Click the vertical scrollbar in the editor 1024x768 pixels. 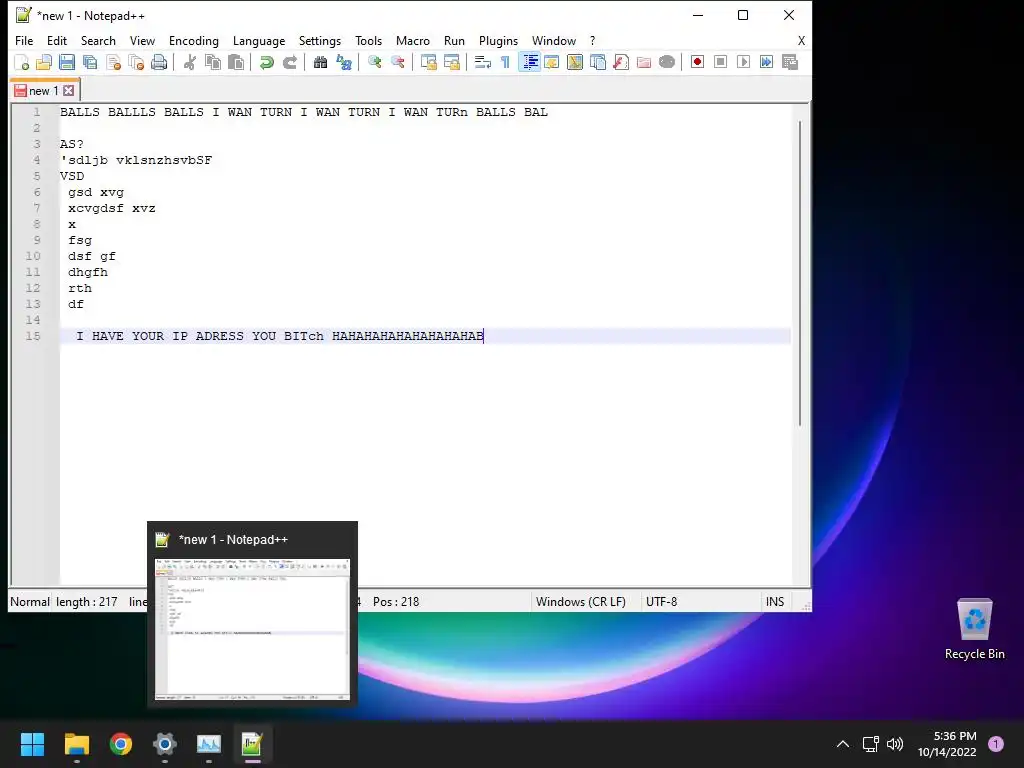point(799,273)
